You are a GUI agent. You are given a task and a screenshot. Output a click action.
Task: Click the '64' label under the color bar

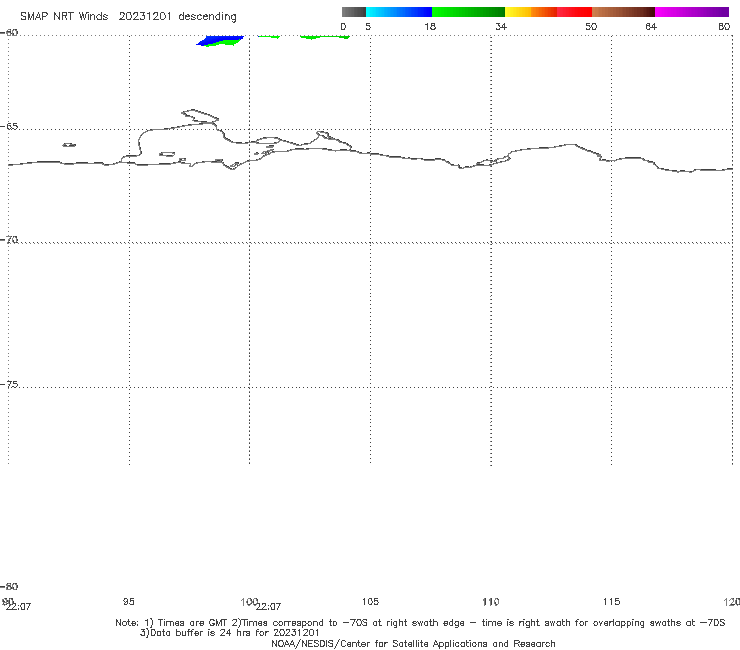click(x=651, y=26)
